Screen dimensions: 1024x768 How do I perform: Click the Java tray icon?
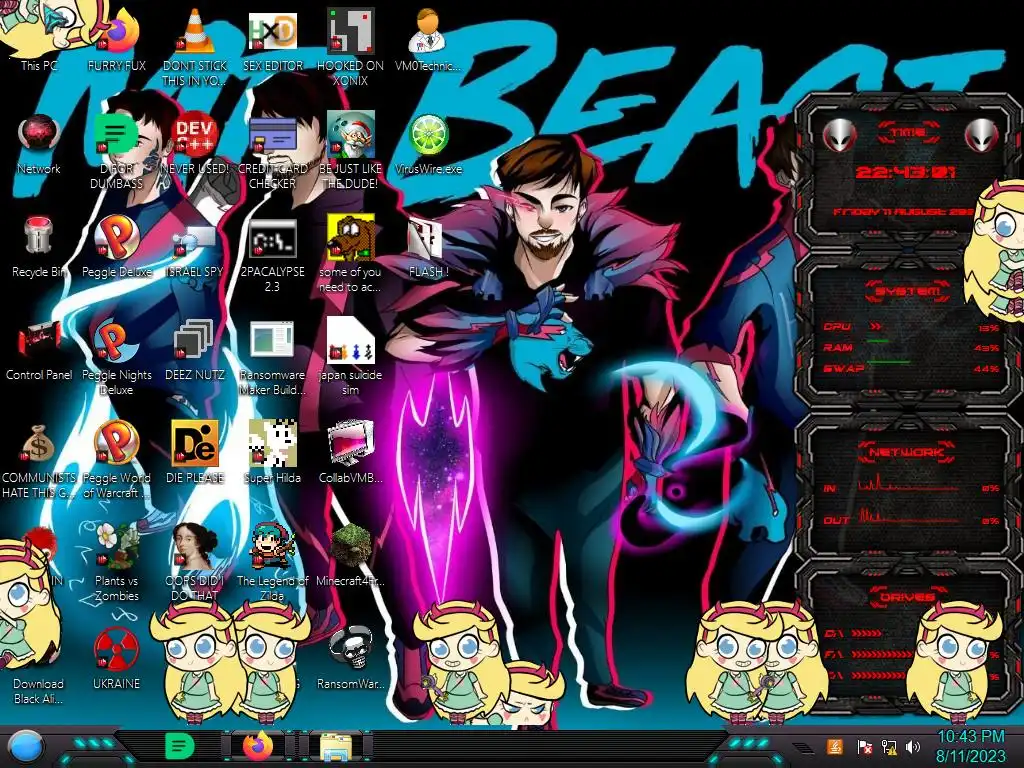point(835,747)
